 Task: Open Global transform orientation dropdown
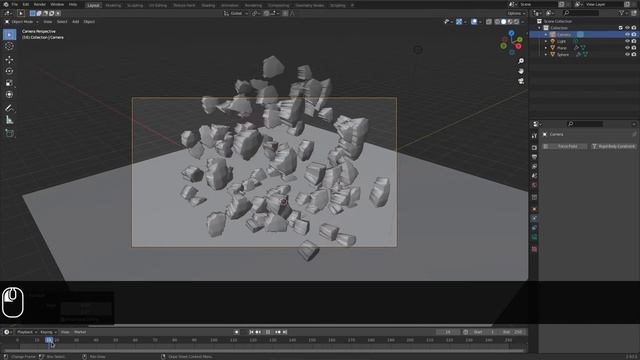(236, 13)
